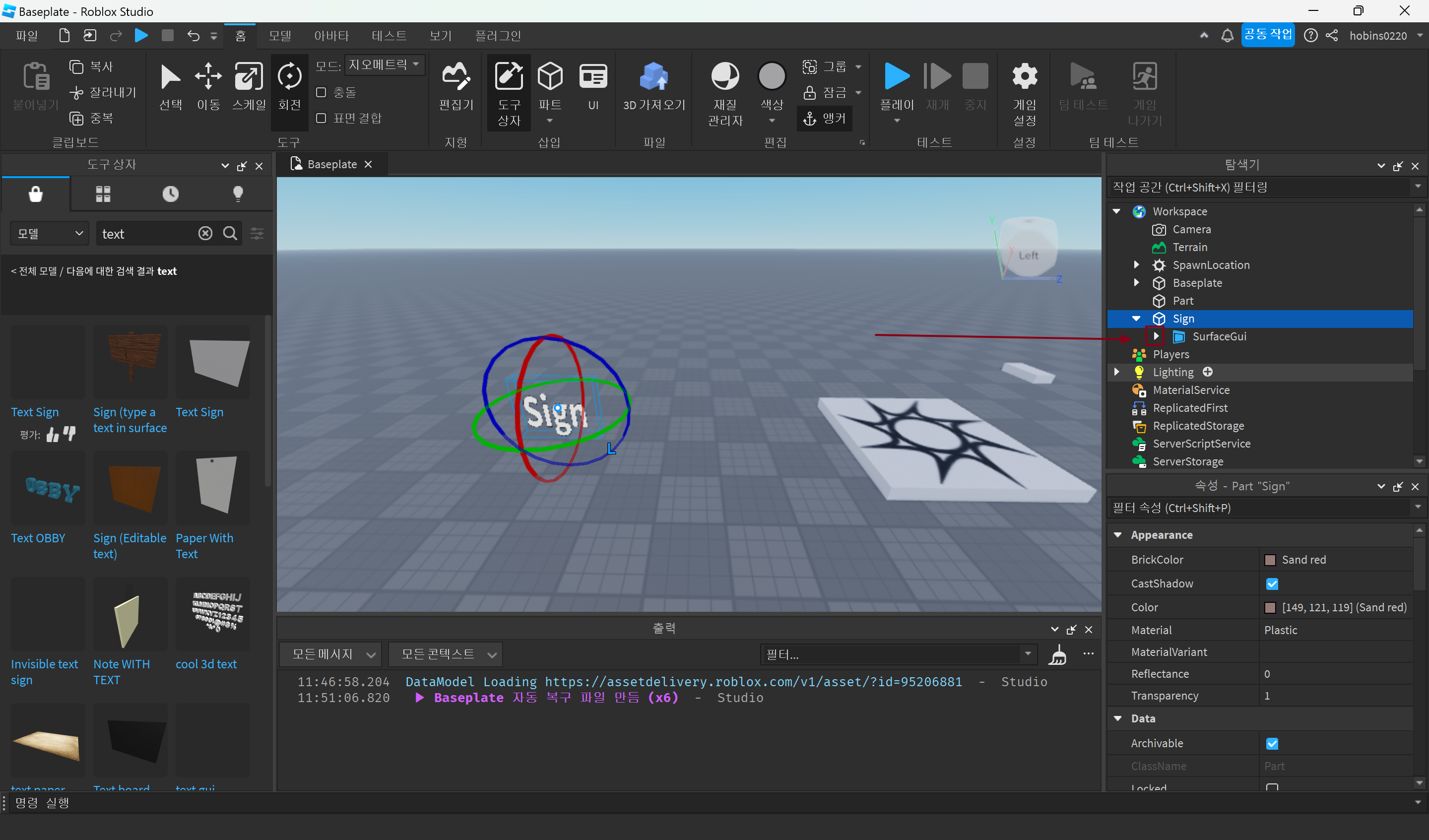Switch to the 테스트 (Test) ribbon tab
This screenshot has height=840, width=1429.
(389, 36)
